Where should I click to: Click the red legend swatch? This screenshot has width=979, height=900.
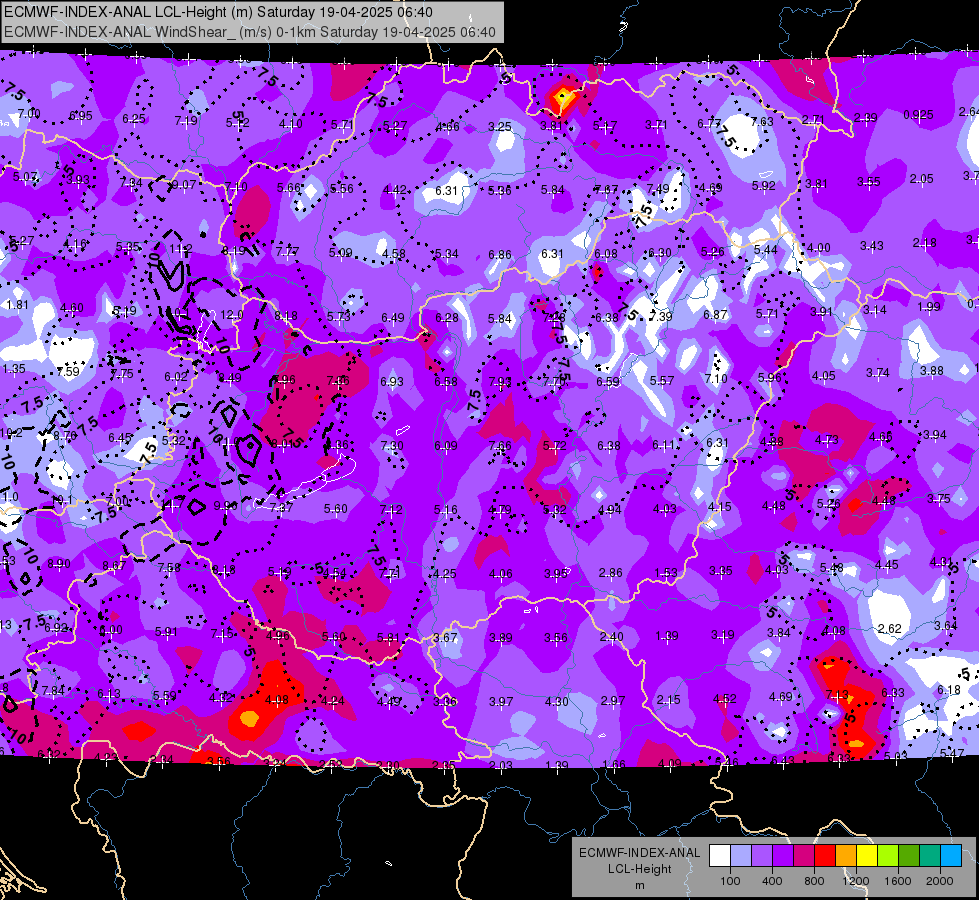[x=825, y=856]
